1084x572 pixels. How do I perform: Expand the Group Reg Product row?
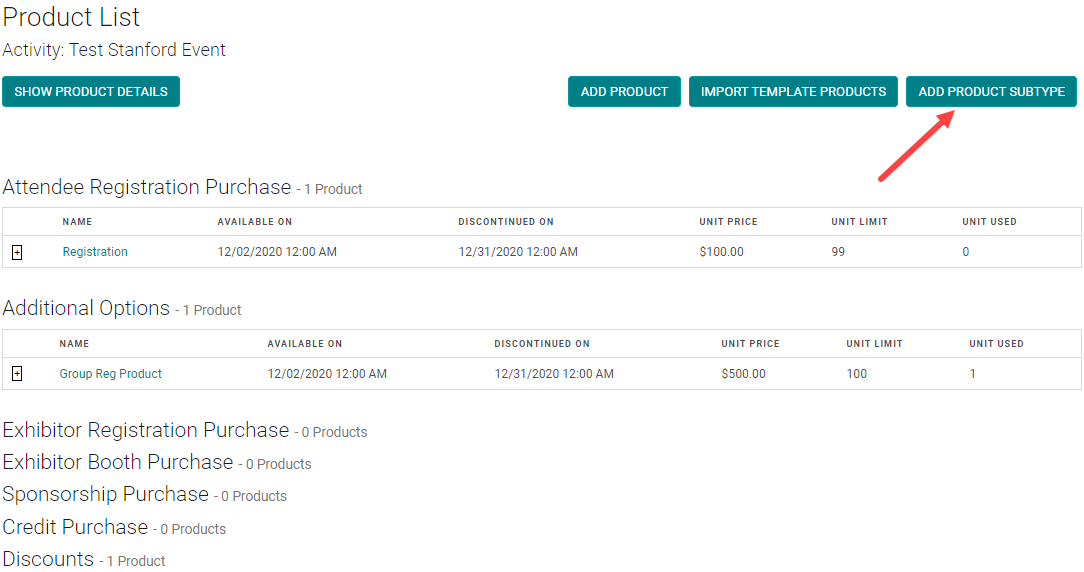click(17, 374)
